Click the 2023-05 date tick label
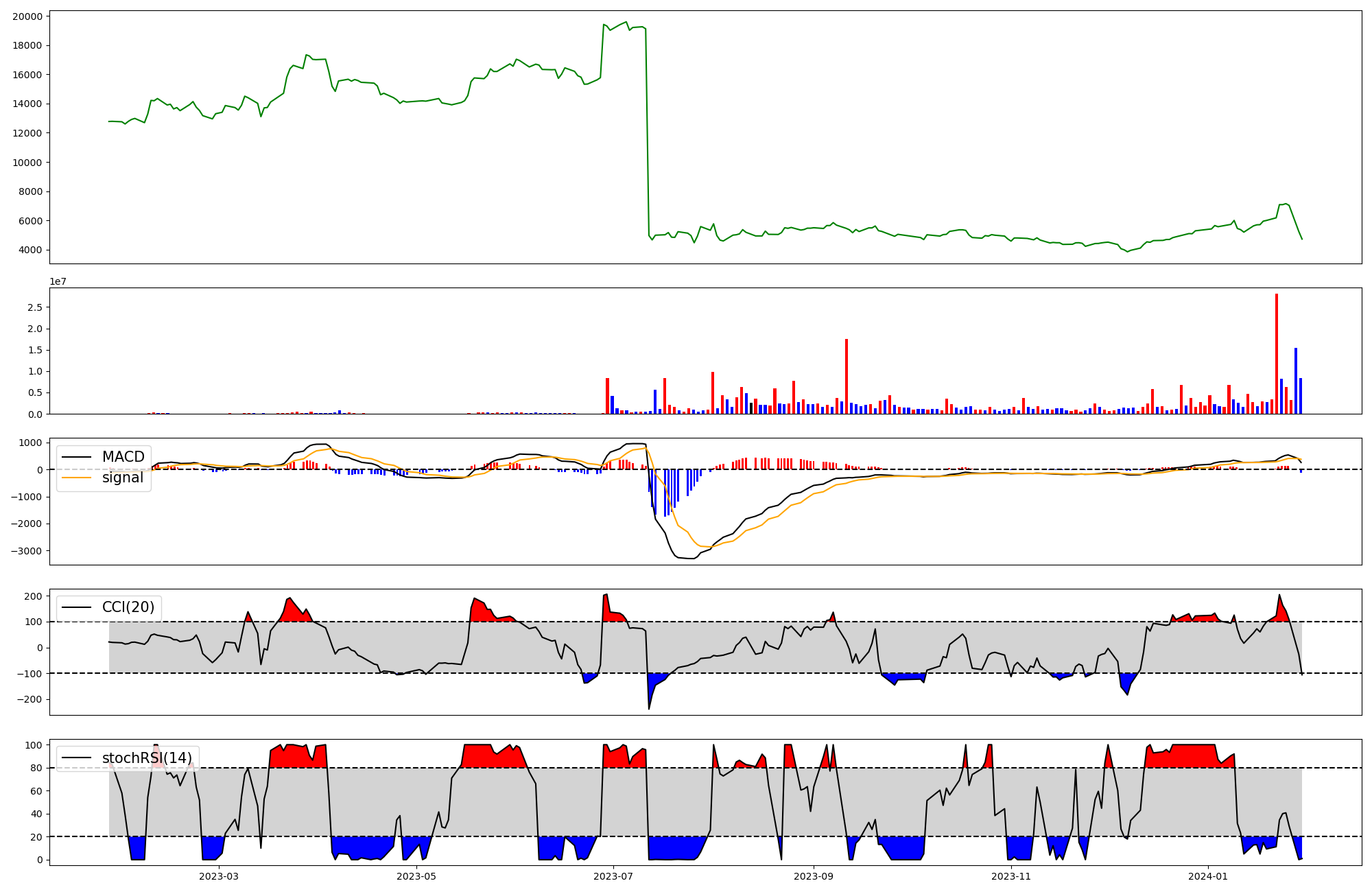 click(x=416, y=876)
